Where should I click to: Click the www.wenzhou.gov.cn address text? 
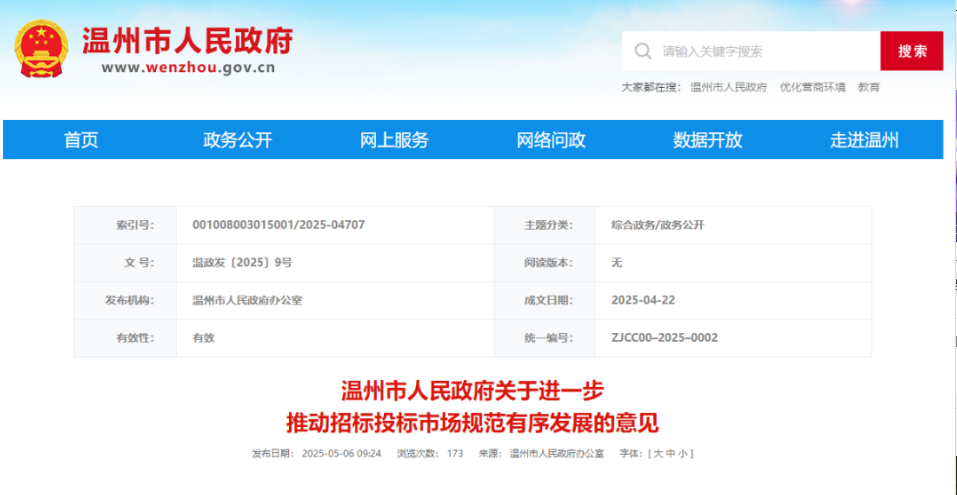[188, 69]
